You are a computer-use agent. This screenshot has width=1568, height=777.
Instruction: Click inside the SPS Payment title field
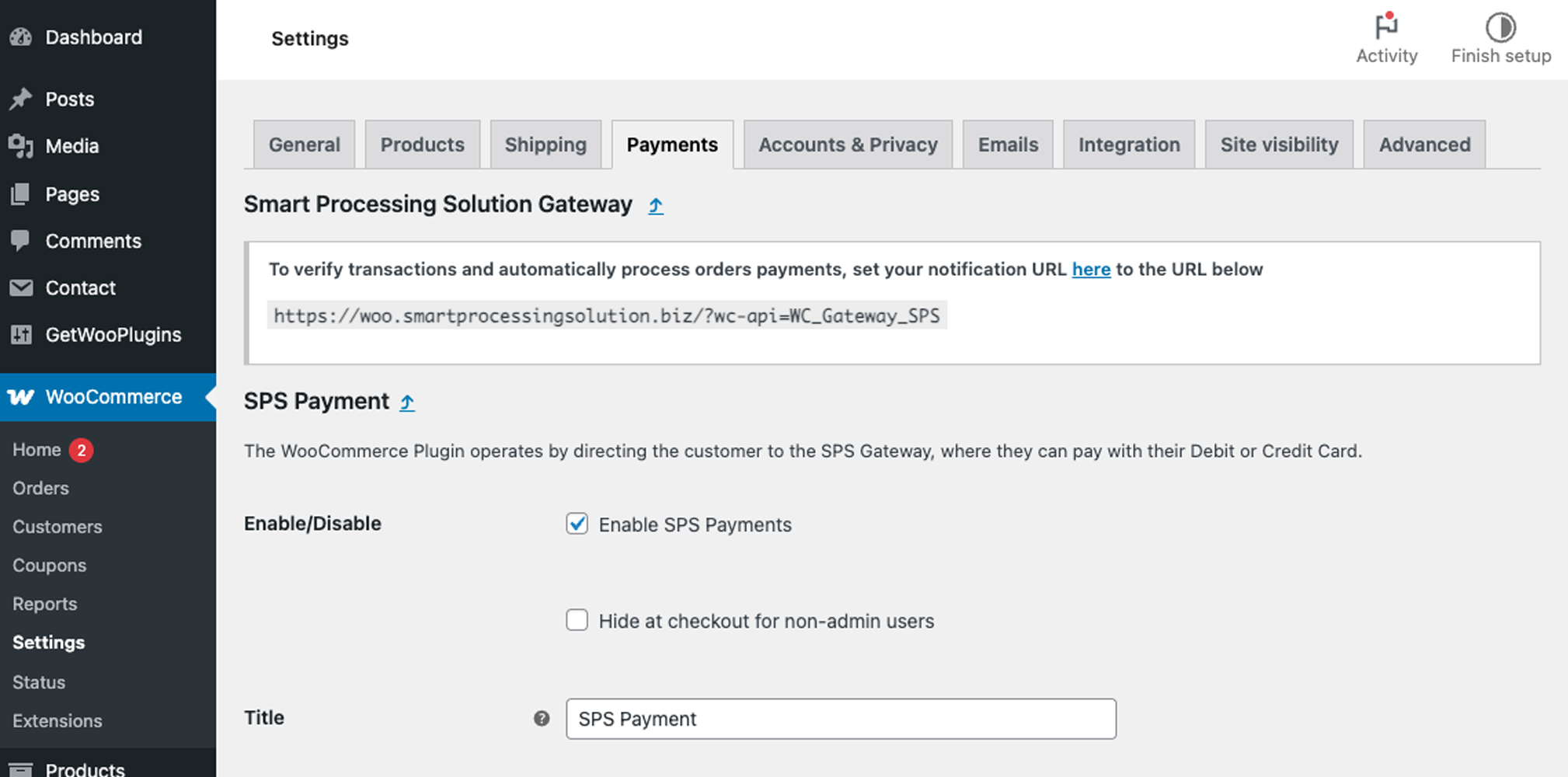click(840, 720)
